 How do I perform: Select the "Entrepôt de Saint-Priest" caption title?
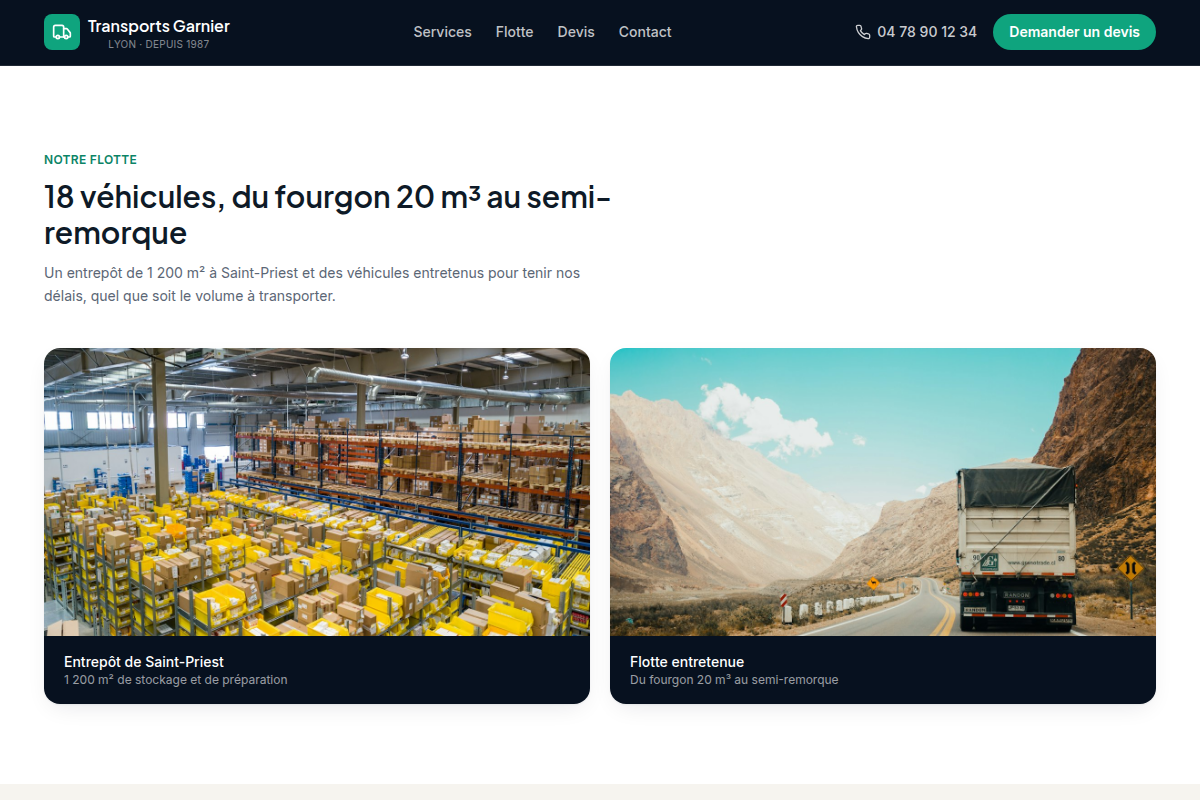point(144,662)
